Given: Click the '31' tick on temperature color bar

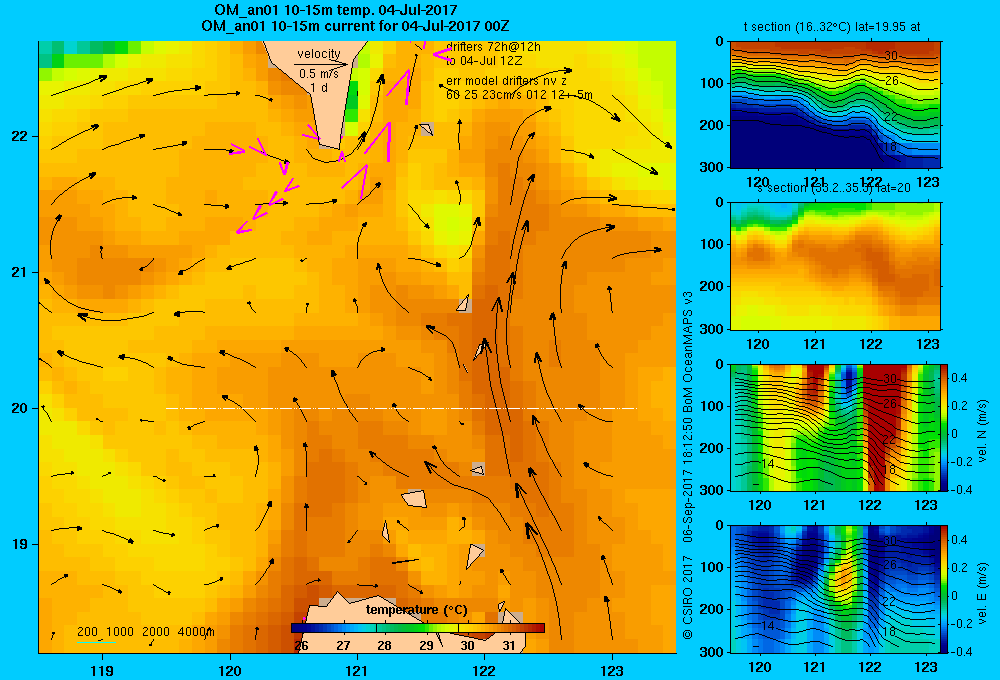Looking at the screenshot, I should (508, 646).
